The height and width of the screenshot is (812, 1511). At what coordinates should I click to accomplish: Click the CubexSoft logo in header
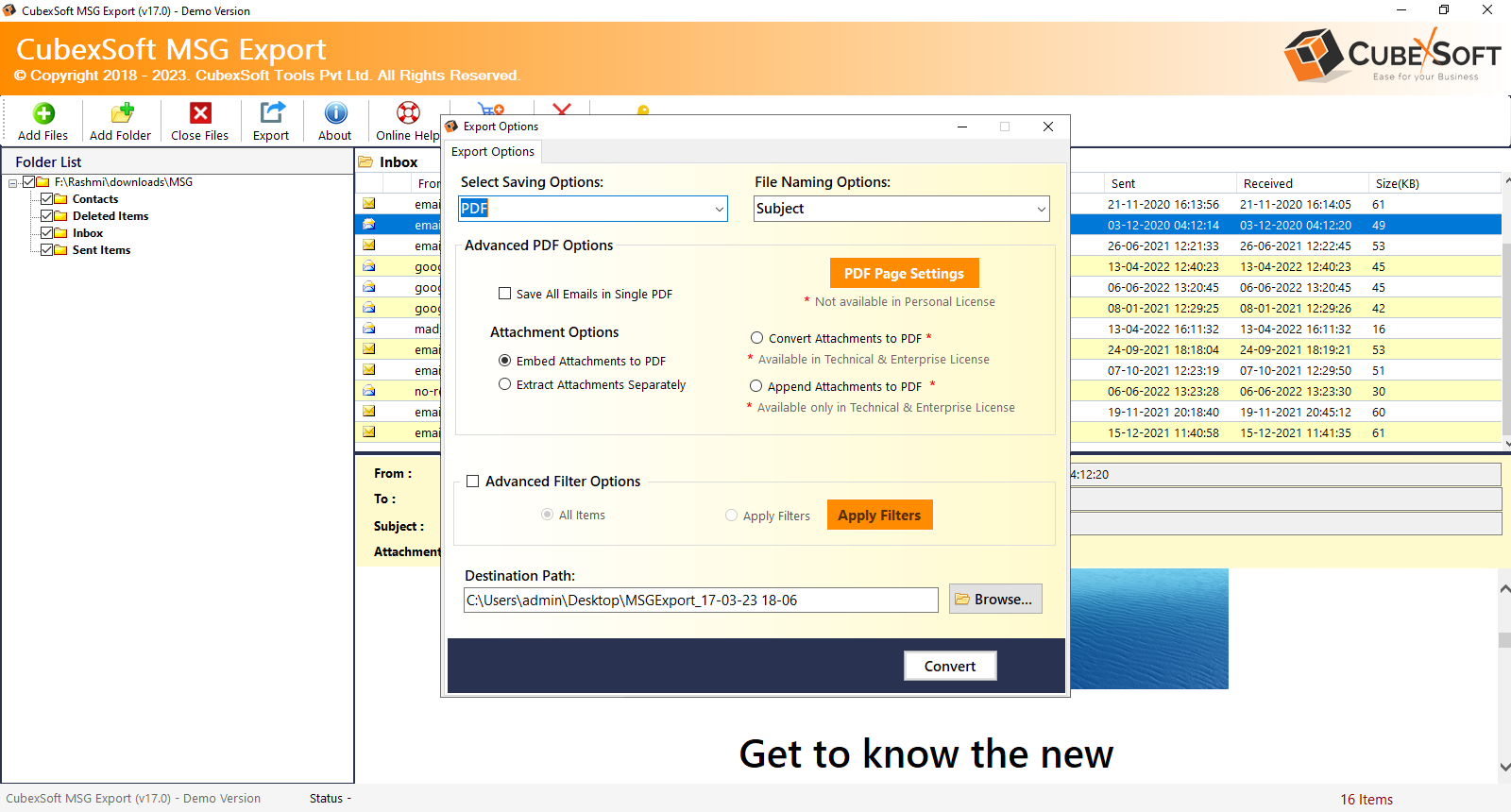click(1392, 55)
